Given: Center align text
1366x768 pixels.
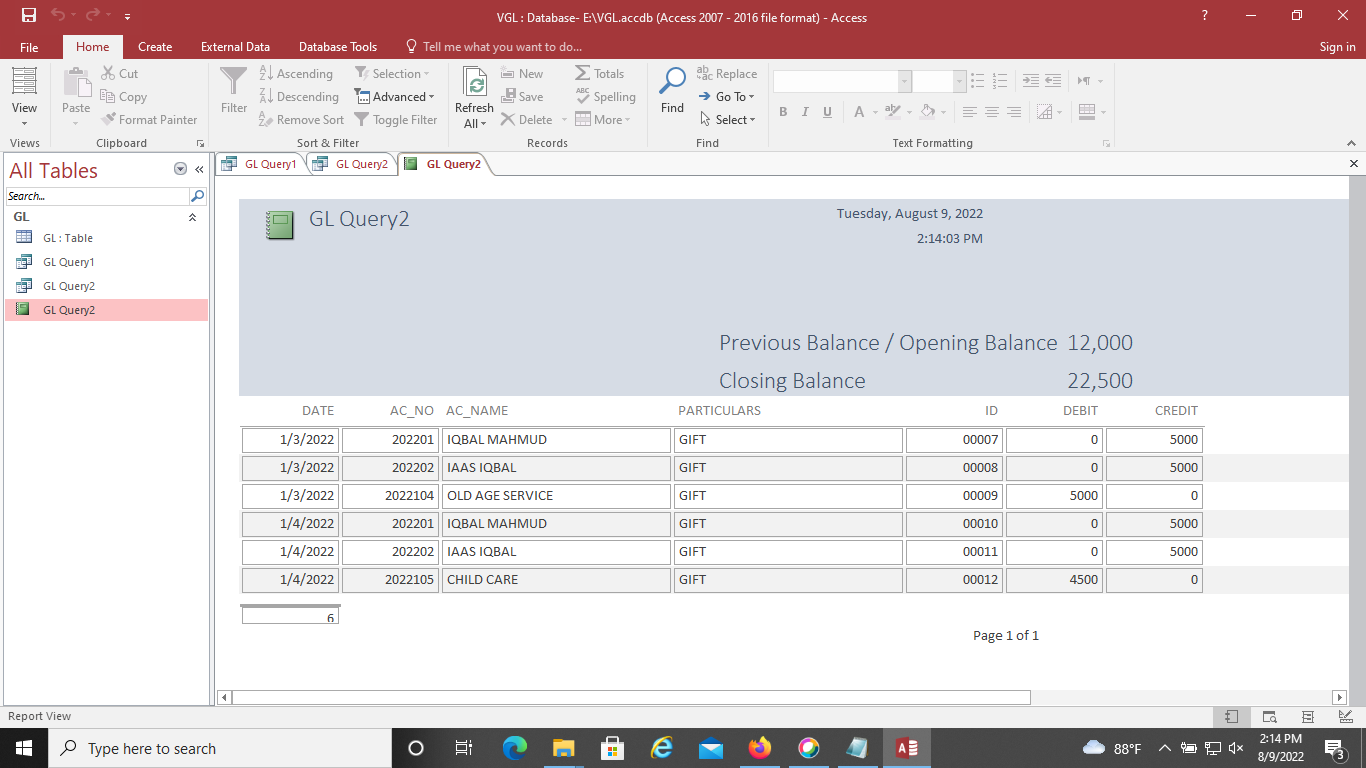Looking at the screenshot, I should [991, 112].
